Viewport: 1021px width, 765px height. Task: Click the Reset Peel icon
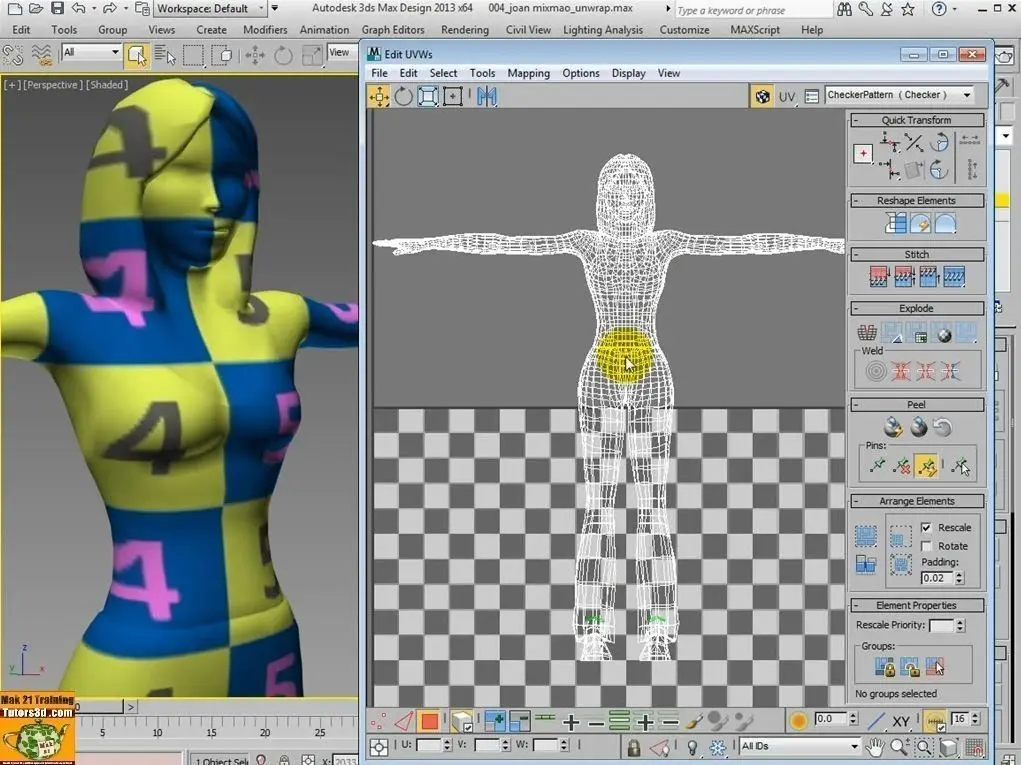click(942, 427)
